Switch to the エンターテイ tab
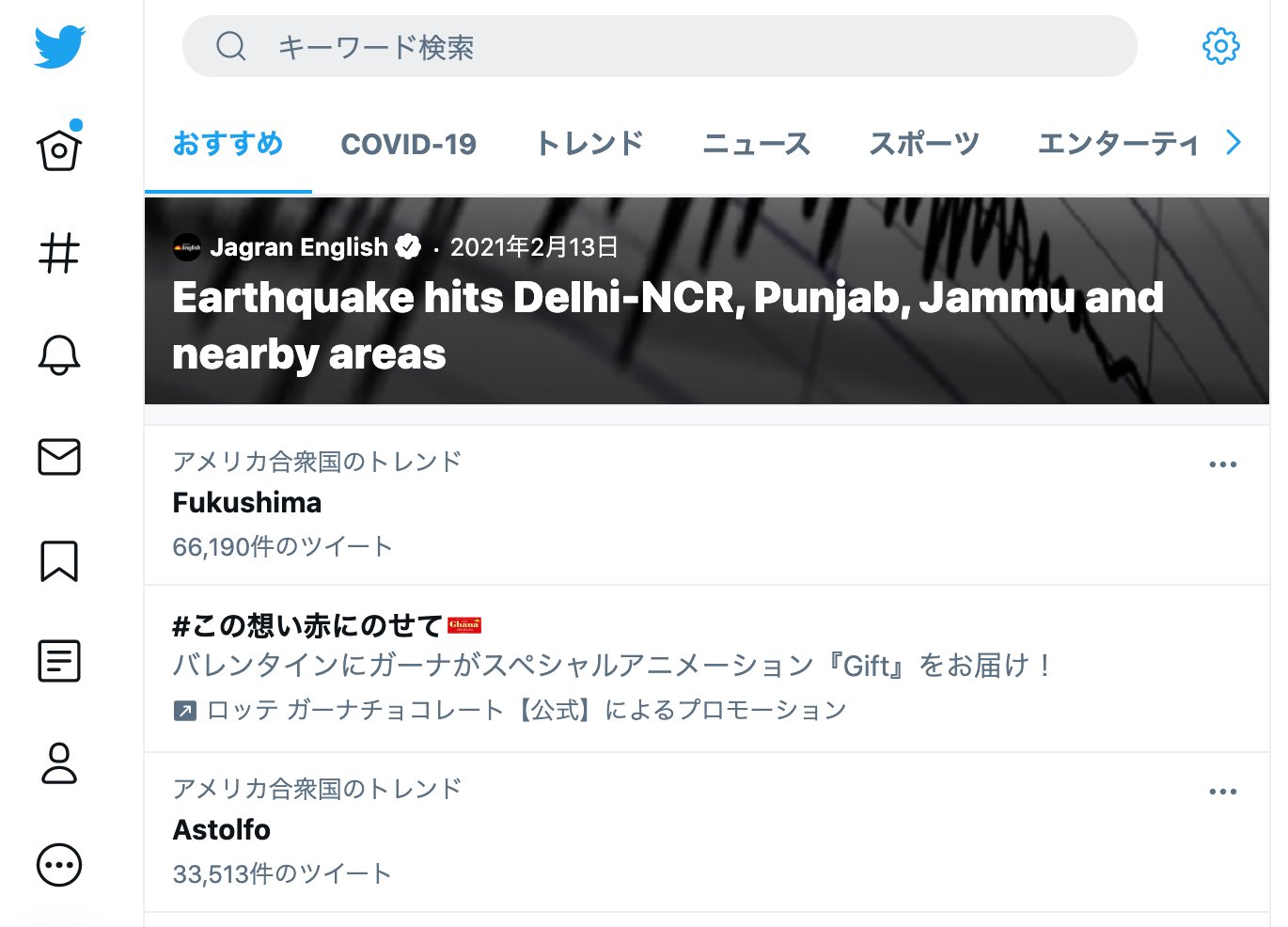 (x=1118, y=144)
